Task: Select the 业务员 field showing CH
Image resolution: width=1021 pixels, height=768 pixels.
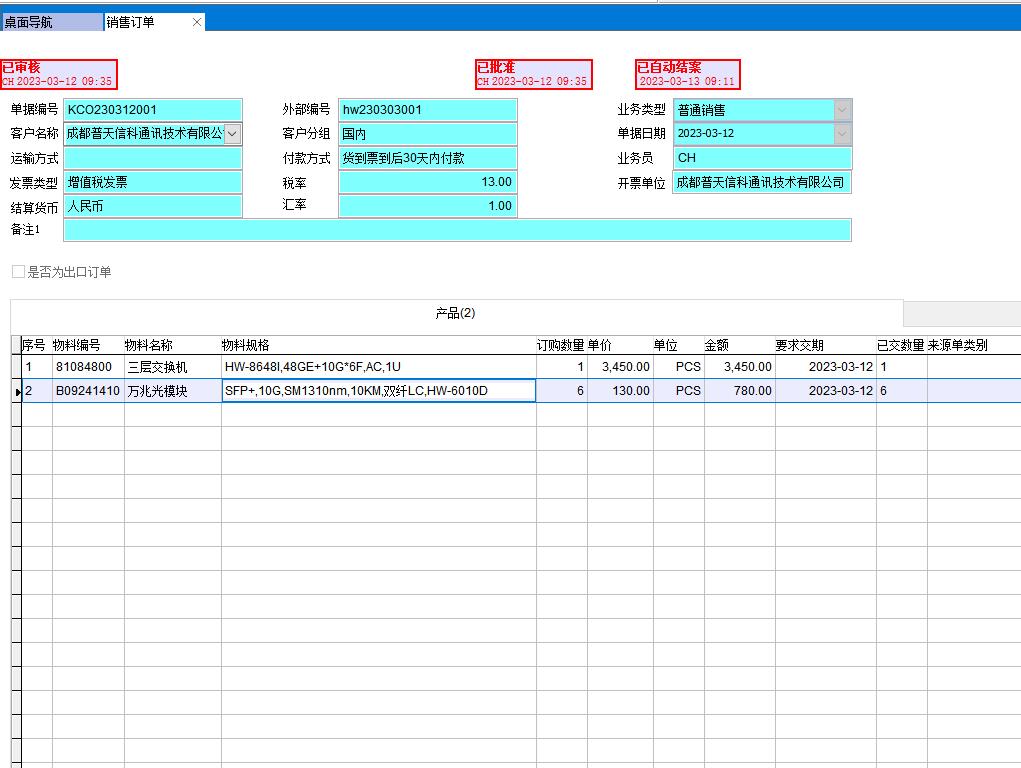Action: click(762, 157)
